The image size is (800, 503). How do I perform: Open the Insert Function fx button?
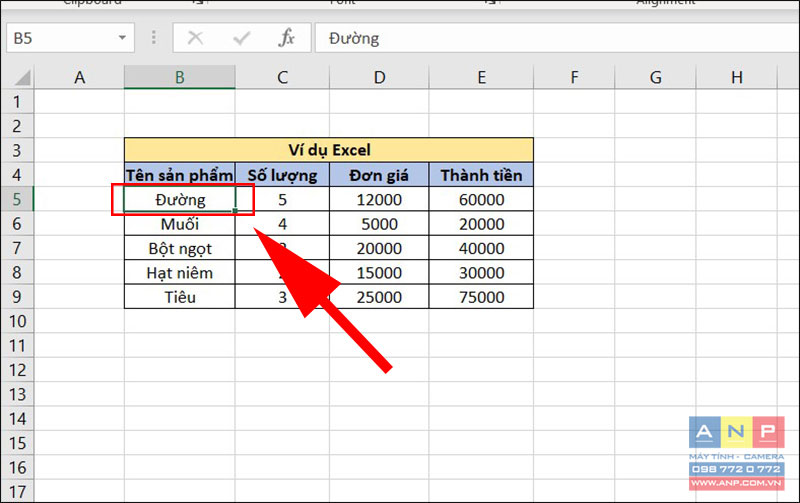(287, 38)
